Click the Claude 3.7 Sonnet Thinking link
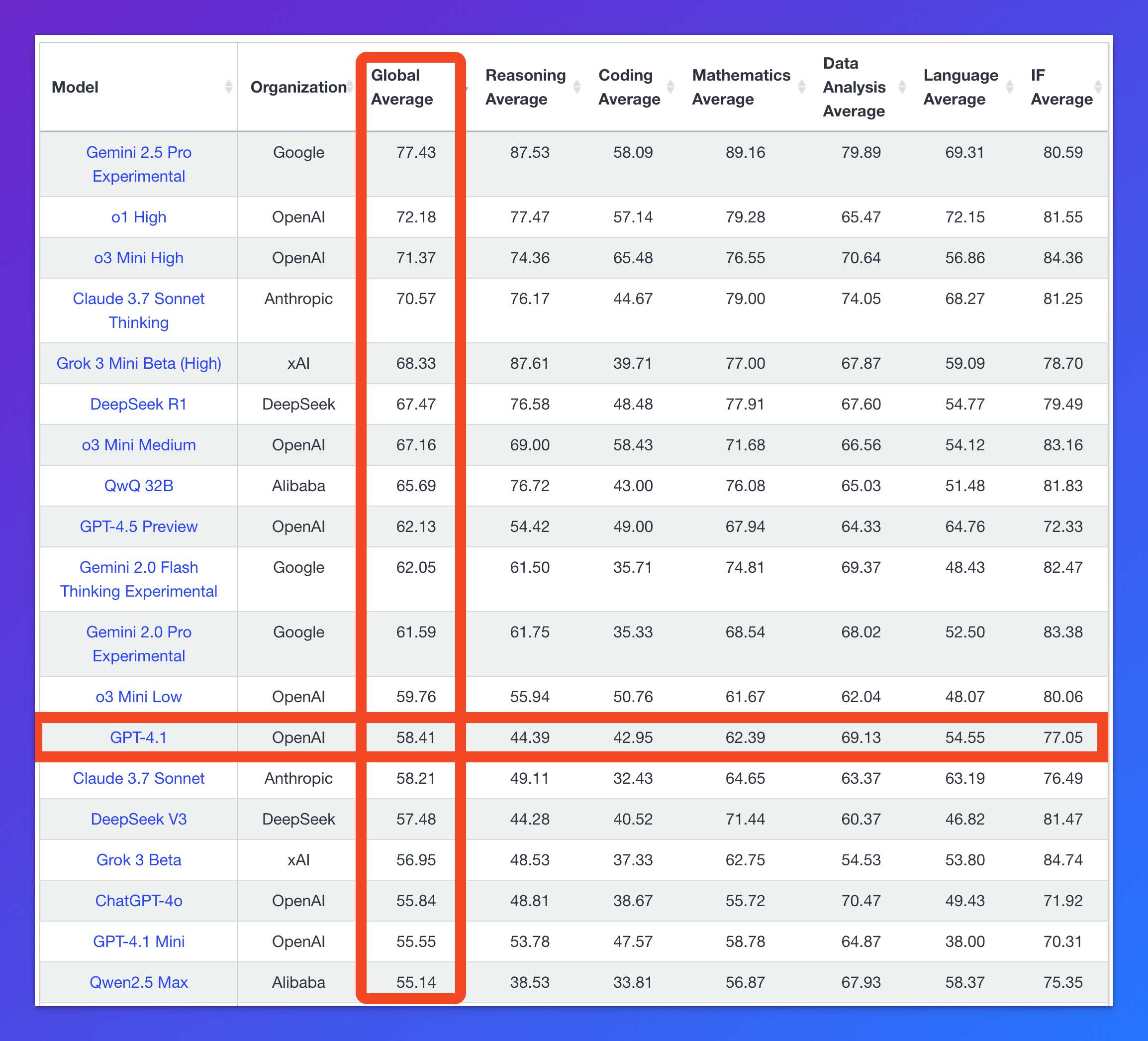This screenshot has height=1041, width=1148. coord(138,310)
